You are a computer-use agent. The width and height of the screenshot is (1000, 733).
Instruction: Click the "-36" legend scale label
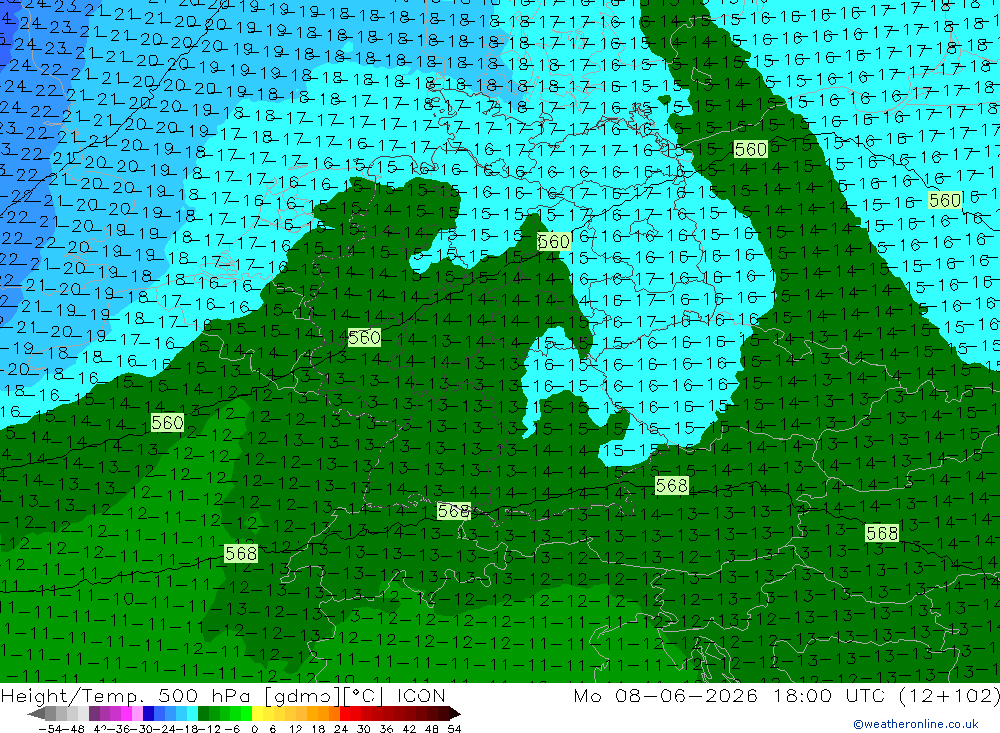coord(119,729)
